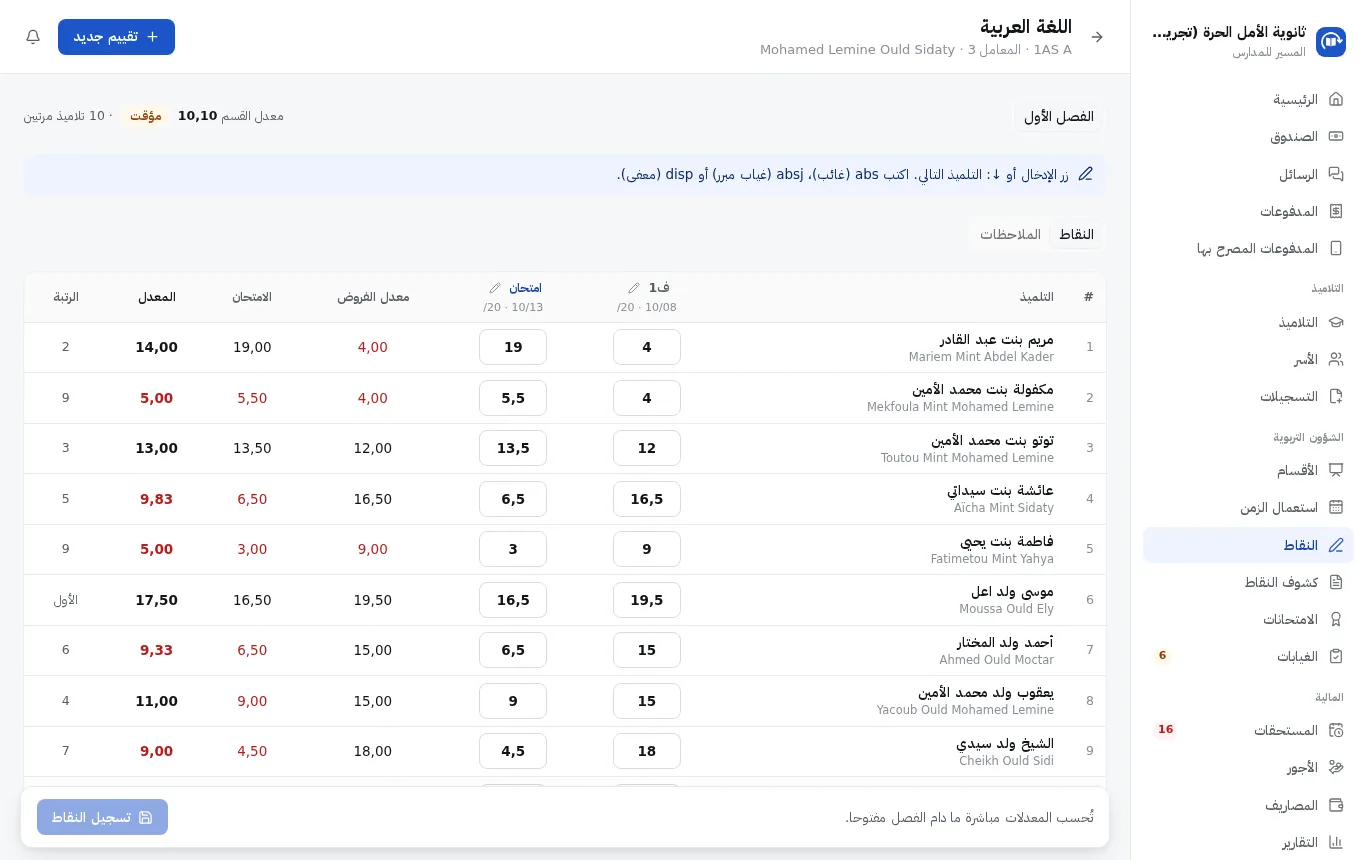
Task: Go to النقاط in the sidebar
Action: point(1248,545)
